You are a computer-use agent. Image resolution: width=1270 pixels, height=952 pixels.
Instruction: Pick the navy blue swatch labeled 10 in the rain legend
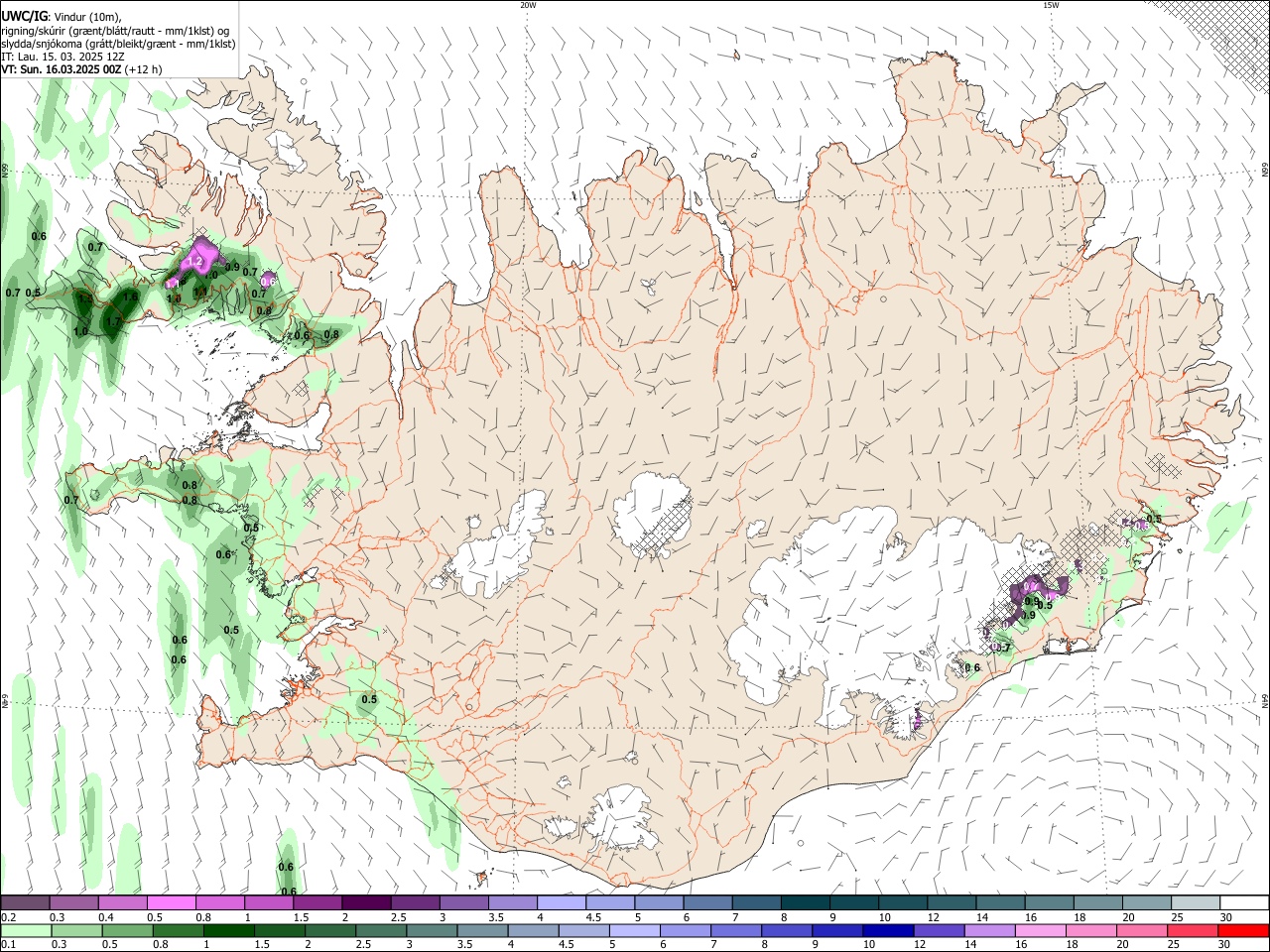point(888,930)
